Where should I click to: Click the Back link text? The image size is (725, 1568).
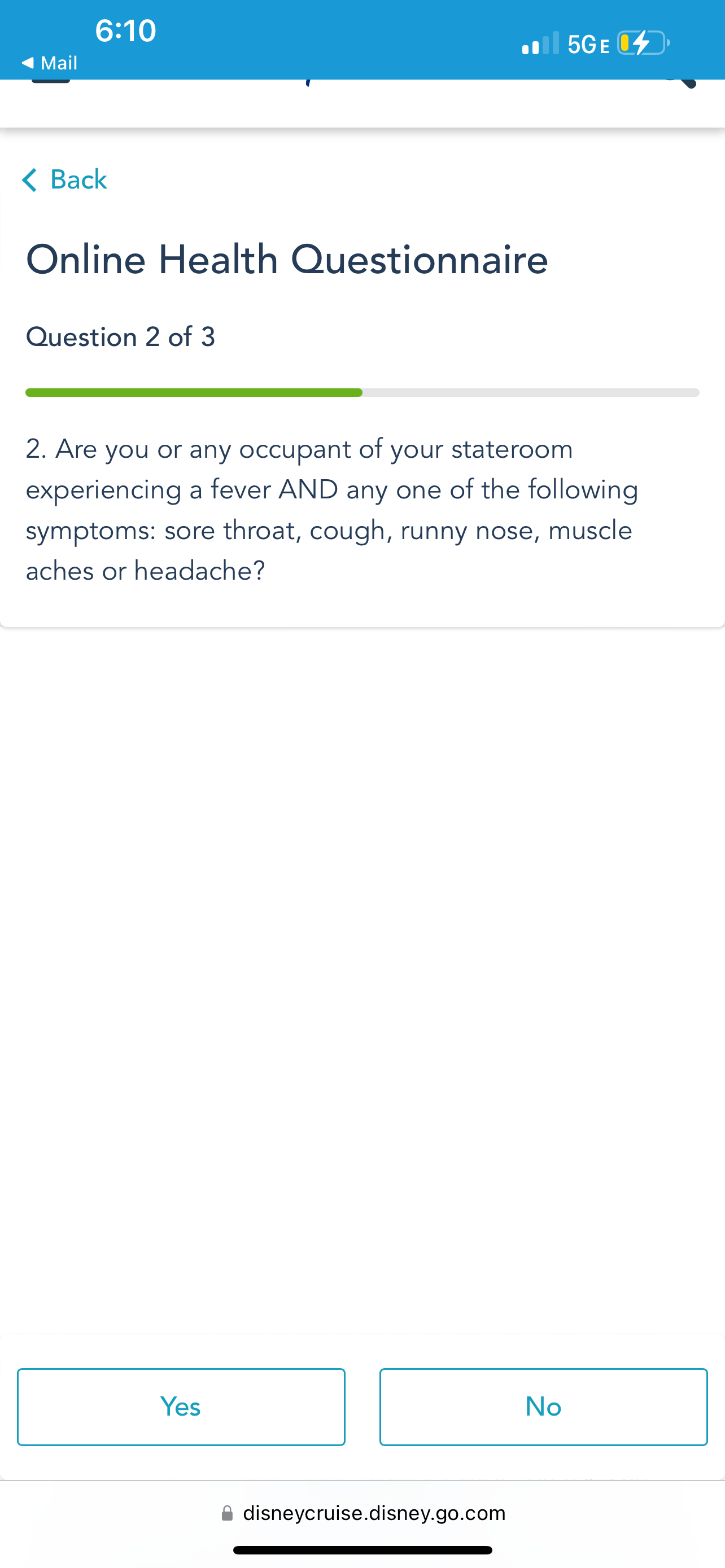pyautogui.click(x=78, y=180)
